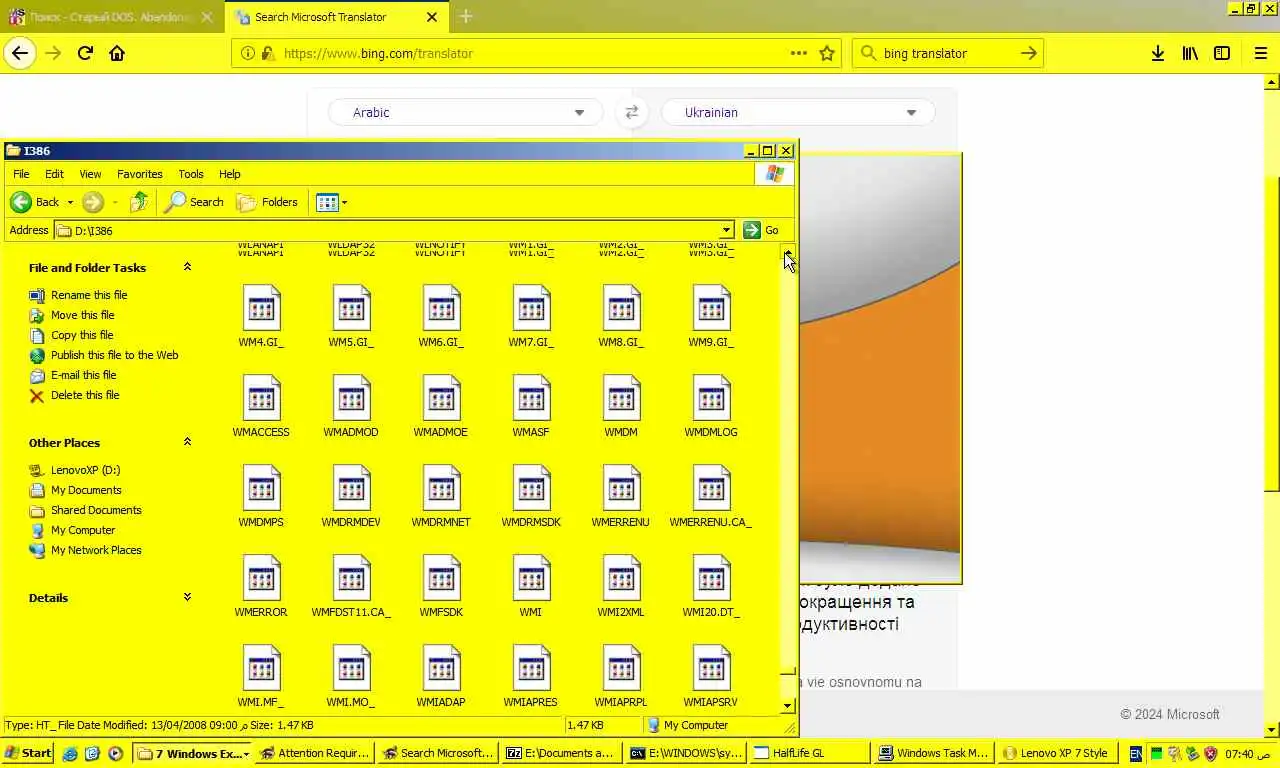Open the Windows Start button
Screen dimensions: 1280x768
point(29,753)
